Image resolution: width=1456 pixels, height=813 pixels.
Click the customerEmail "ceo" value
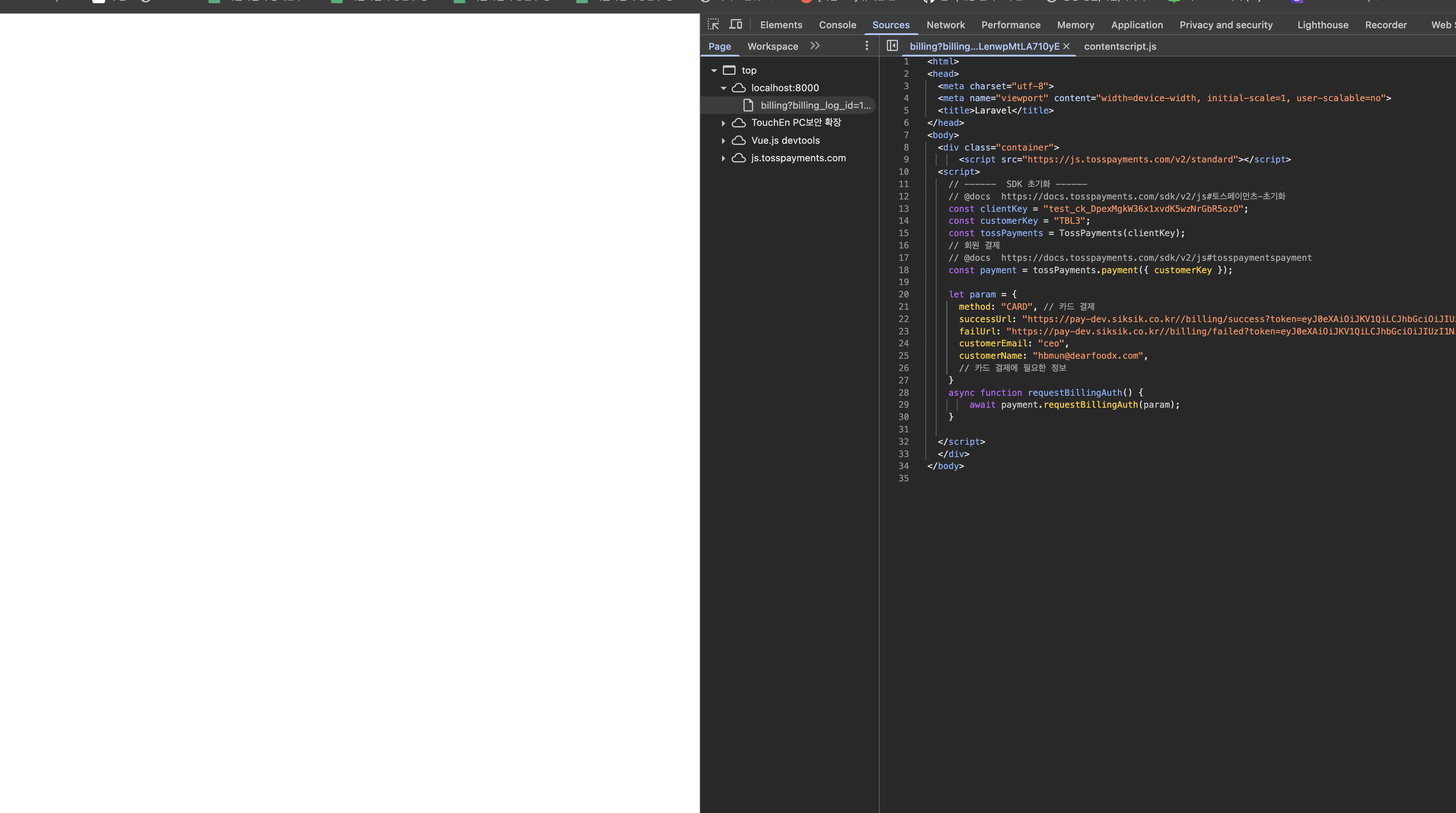pos(1051,344)
